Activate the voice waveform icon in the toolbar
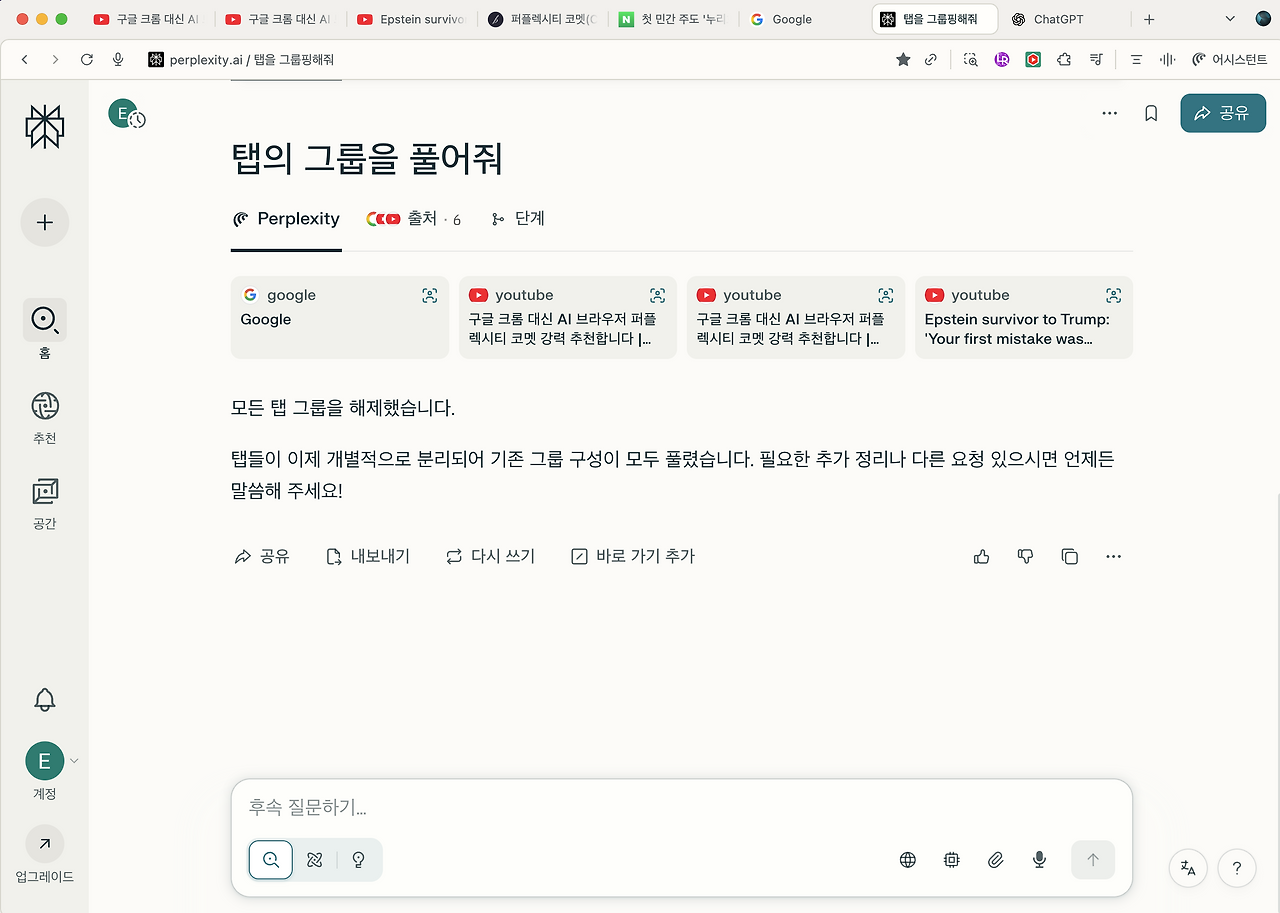The image size is (1280, 913). pos(1167,60)
